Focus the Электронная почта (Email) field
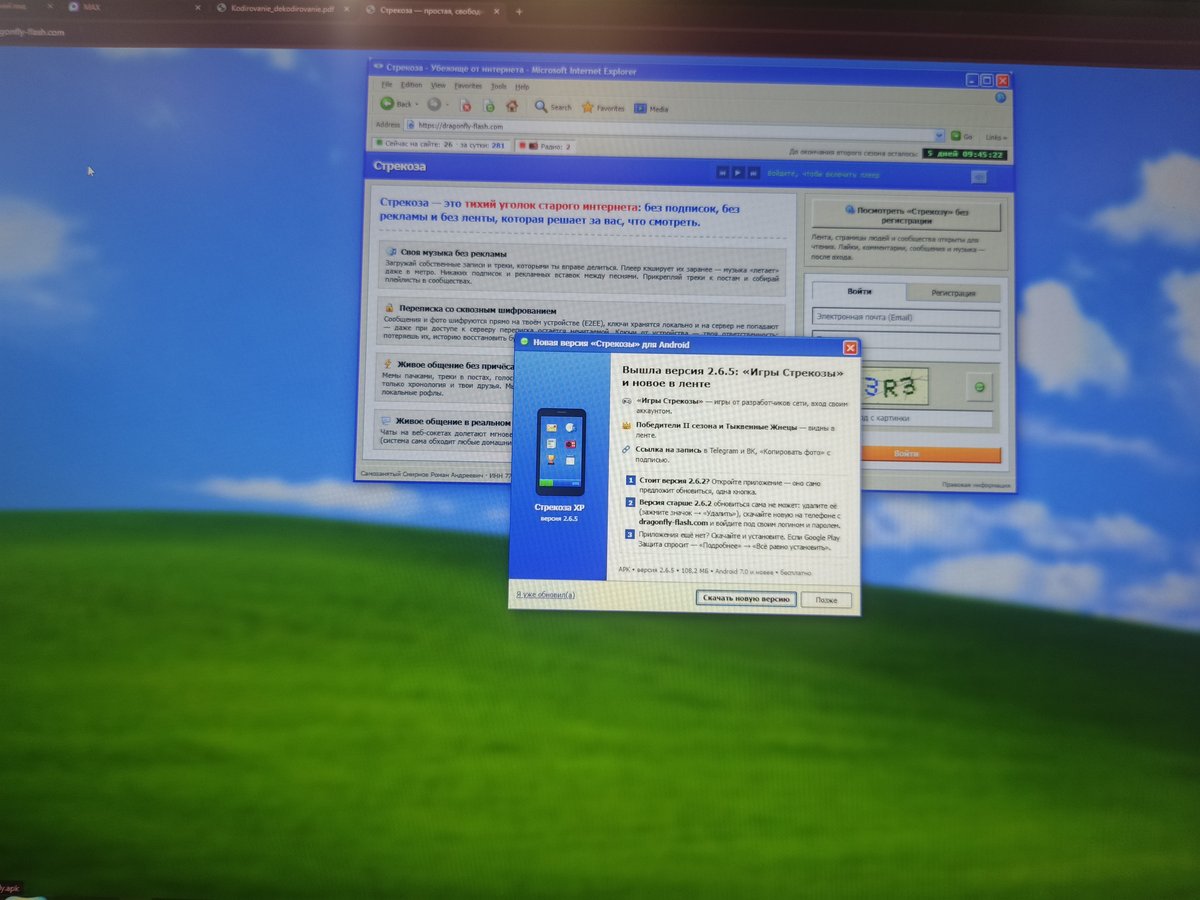 (x=906, y=318)
